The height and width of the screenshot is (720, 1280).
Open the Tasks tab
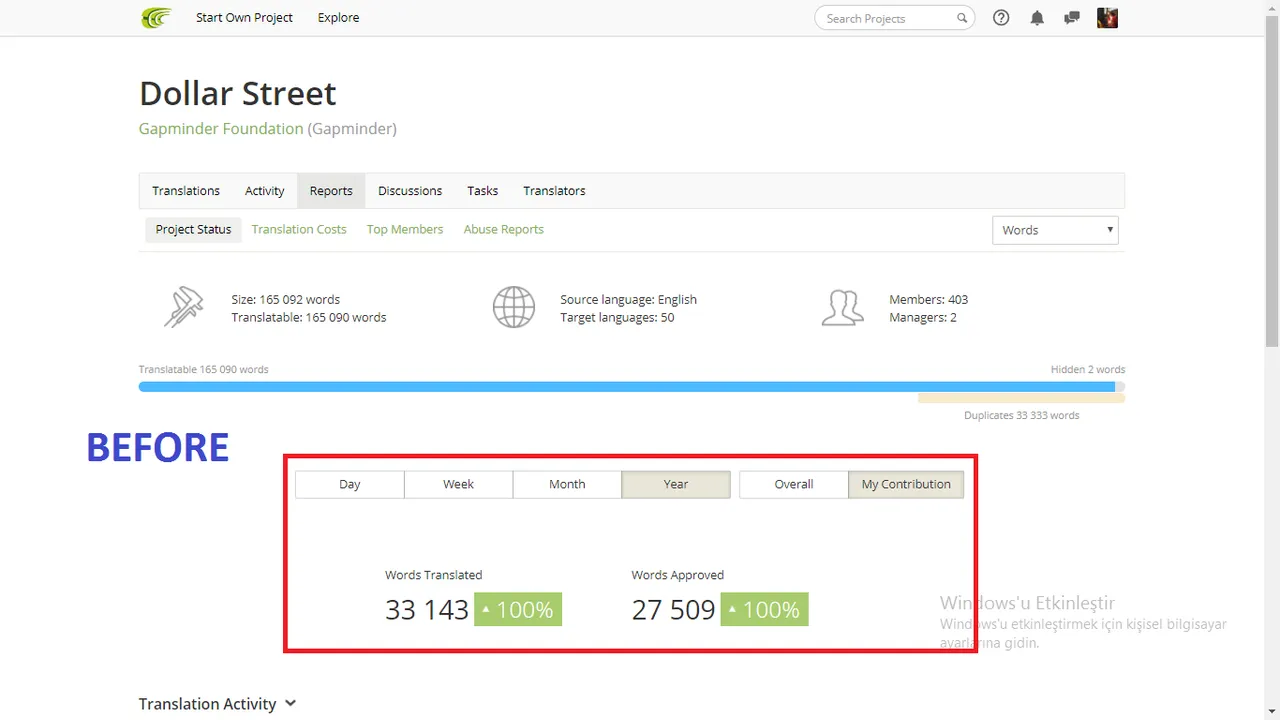coord(482,191)
